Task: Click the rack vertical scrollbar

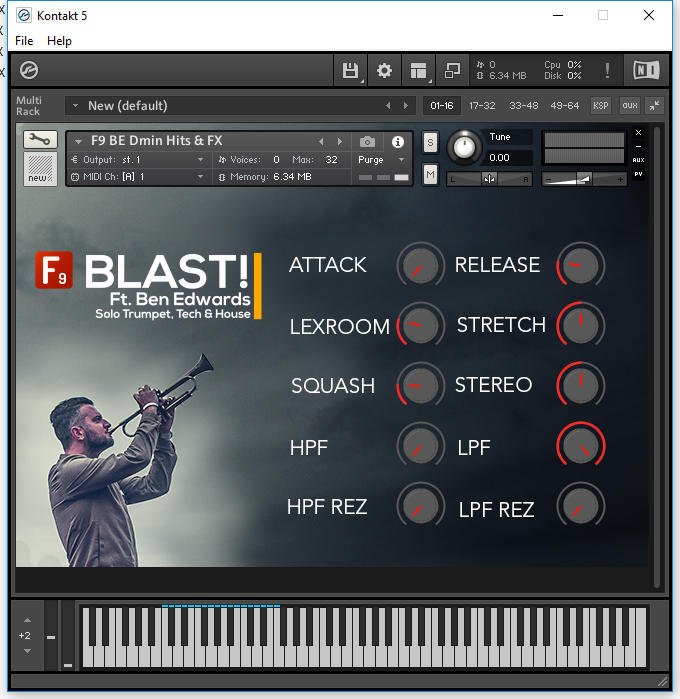Action: [656, 357]
